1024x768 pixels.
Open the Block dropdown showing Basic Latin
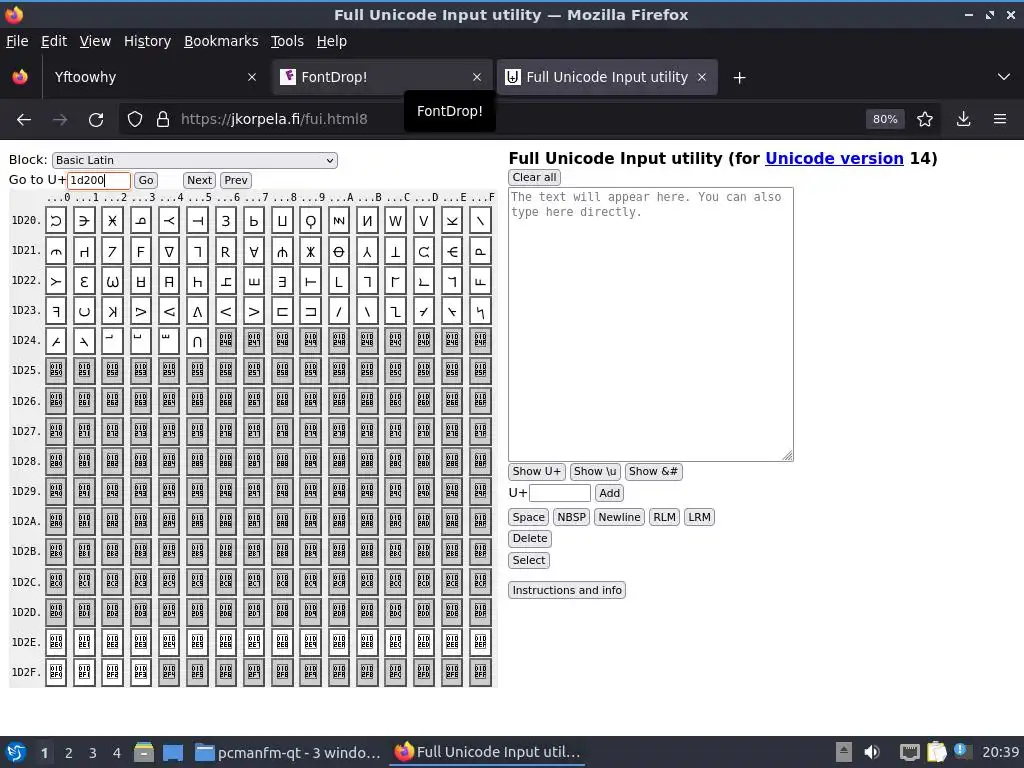(x=195, y=160)
